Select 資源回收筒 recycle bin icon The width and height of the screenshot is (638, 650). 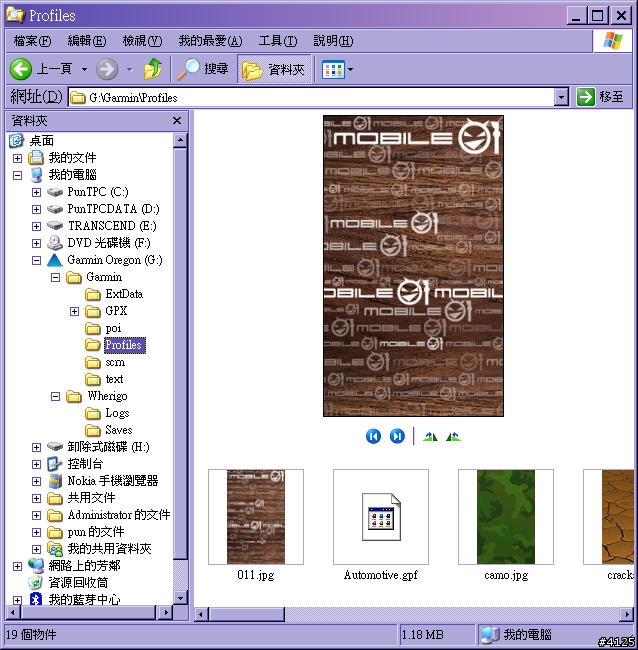click(36, 583)
